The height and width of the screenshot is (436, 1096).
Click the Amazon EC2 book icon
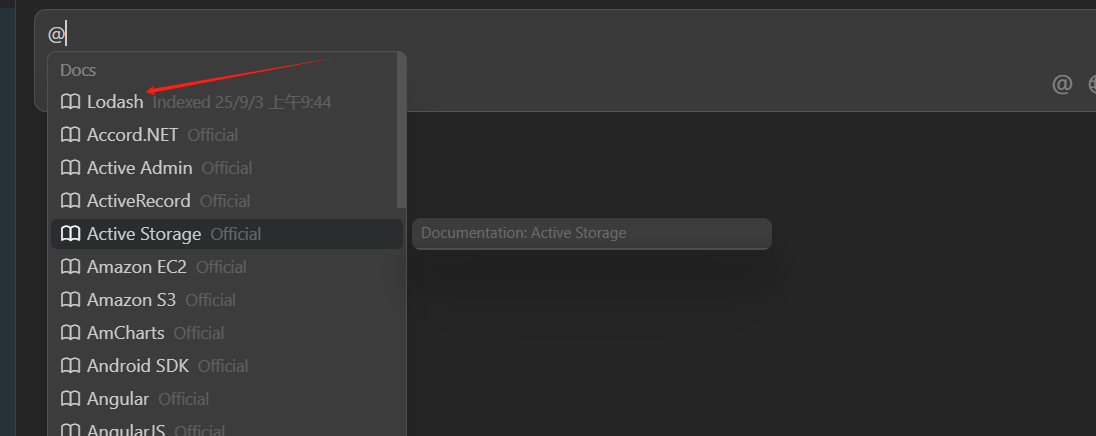[x=70, y=267]
